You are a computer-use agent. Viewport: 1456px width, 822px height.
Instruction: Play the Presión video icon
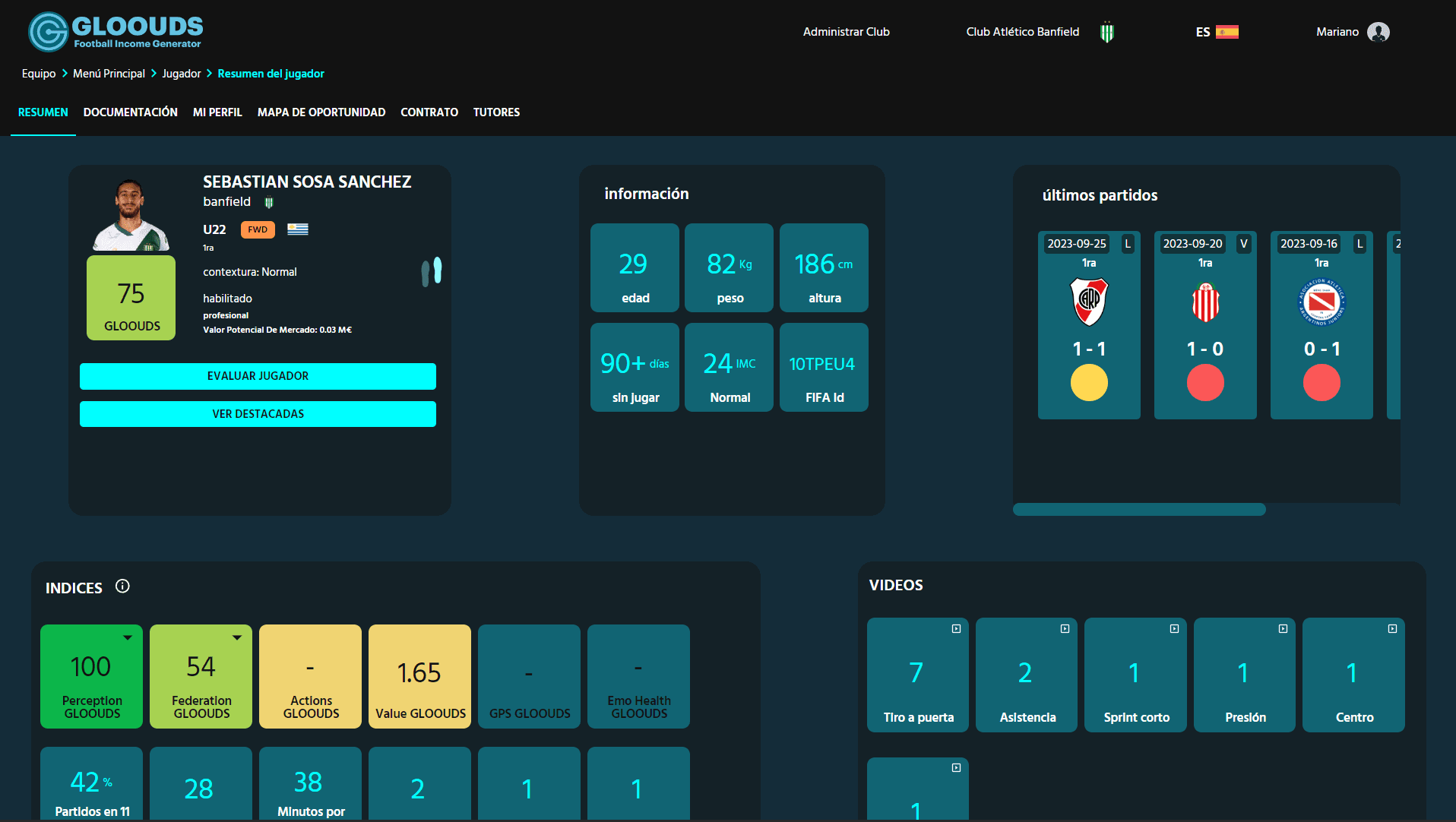coord(1283,628)
